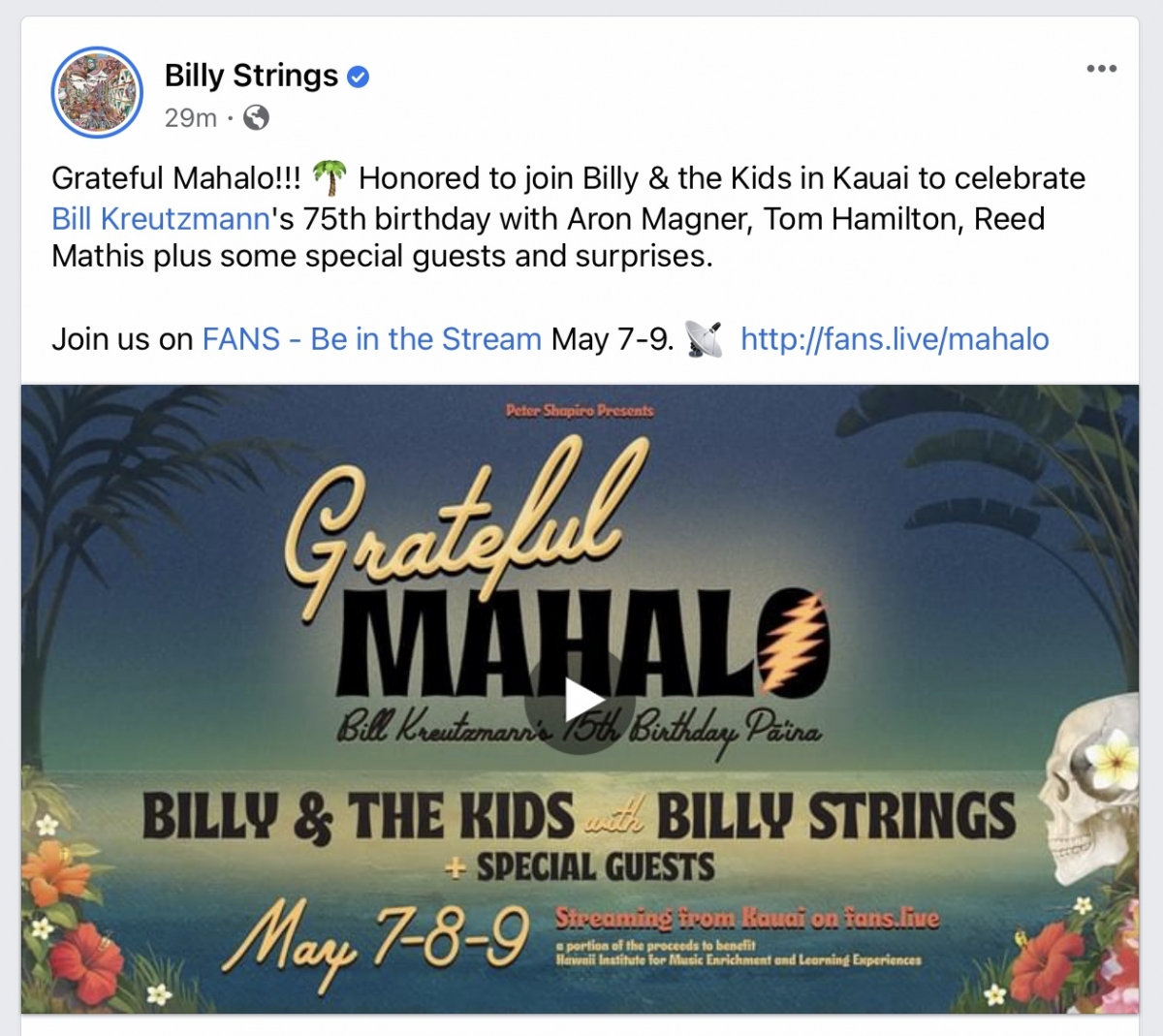Visit FANS - Be in the Stream page

371,339
